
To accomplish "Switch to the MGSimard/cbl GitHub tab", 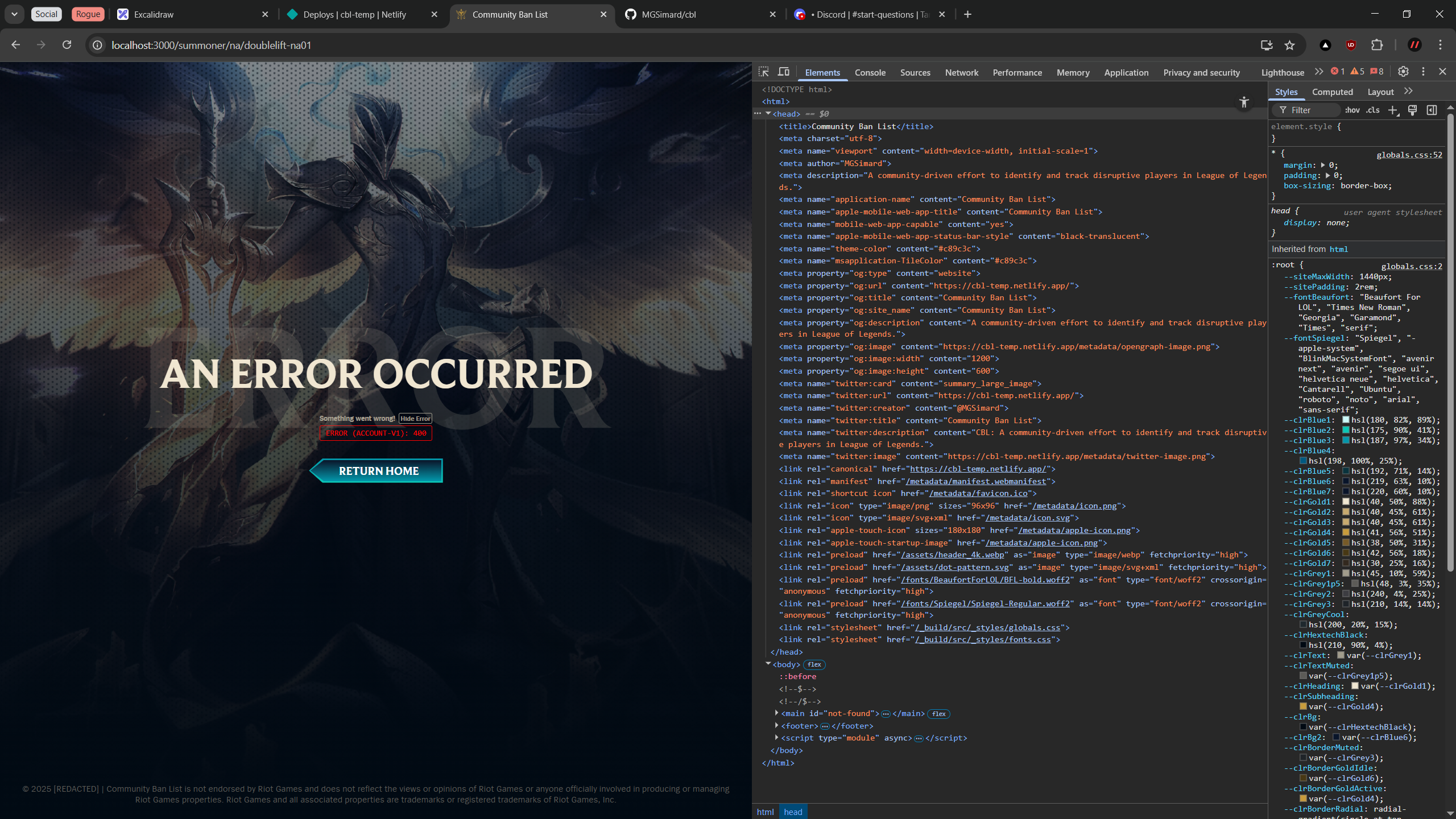I will tap(700, 14).
